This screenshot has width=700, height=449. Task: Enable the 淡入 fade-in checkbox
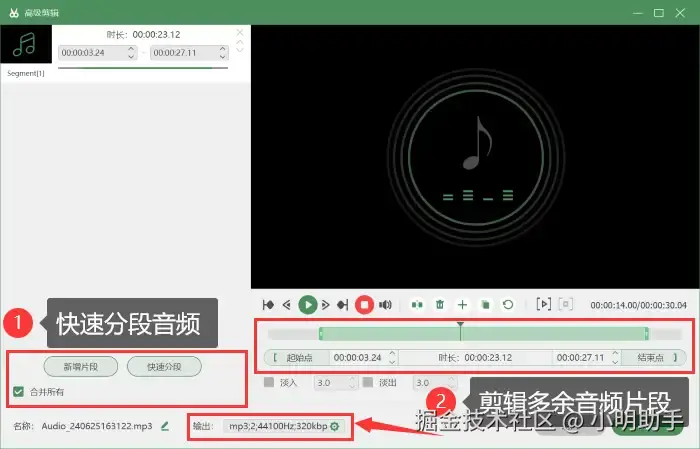click(269, 382)
